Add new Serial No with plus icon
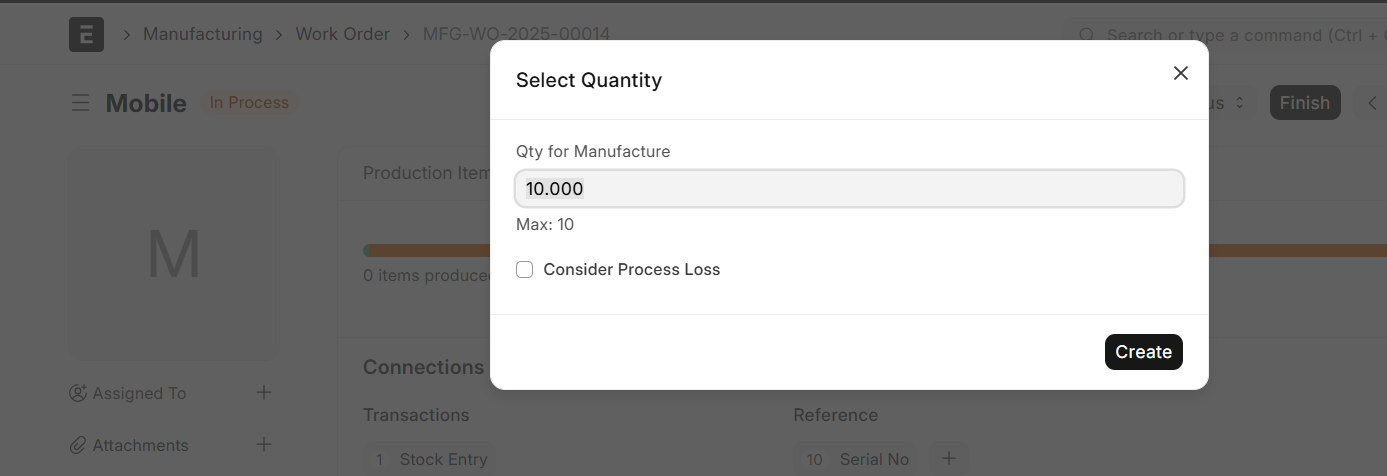 (949, 459)
